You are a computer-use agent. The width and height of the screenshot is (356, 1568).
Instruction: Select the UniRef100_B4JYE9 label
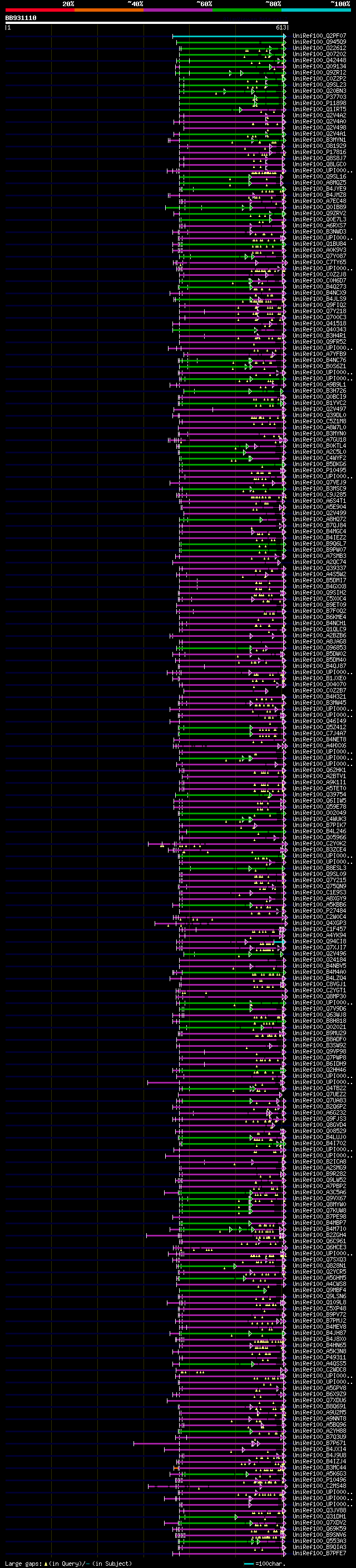tap(319, 189)
